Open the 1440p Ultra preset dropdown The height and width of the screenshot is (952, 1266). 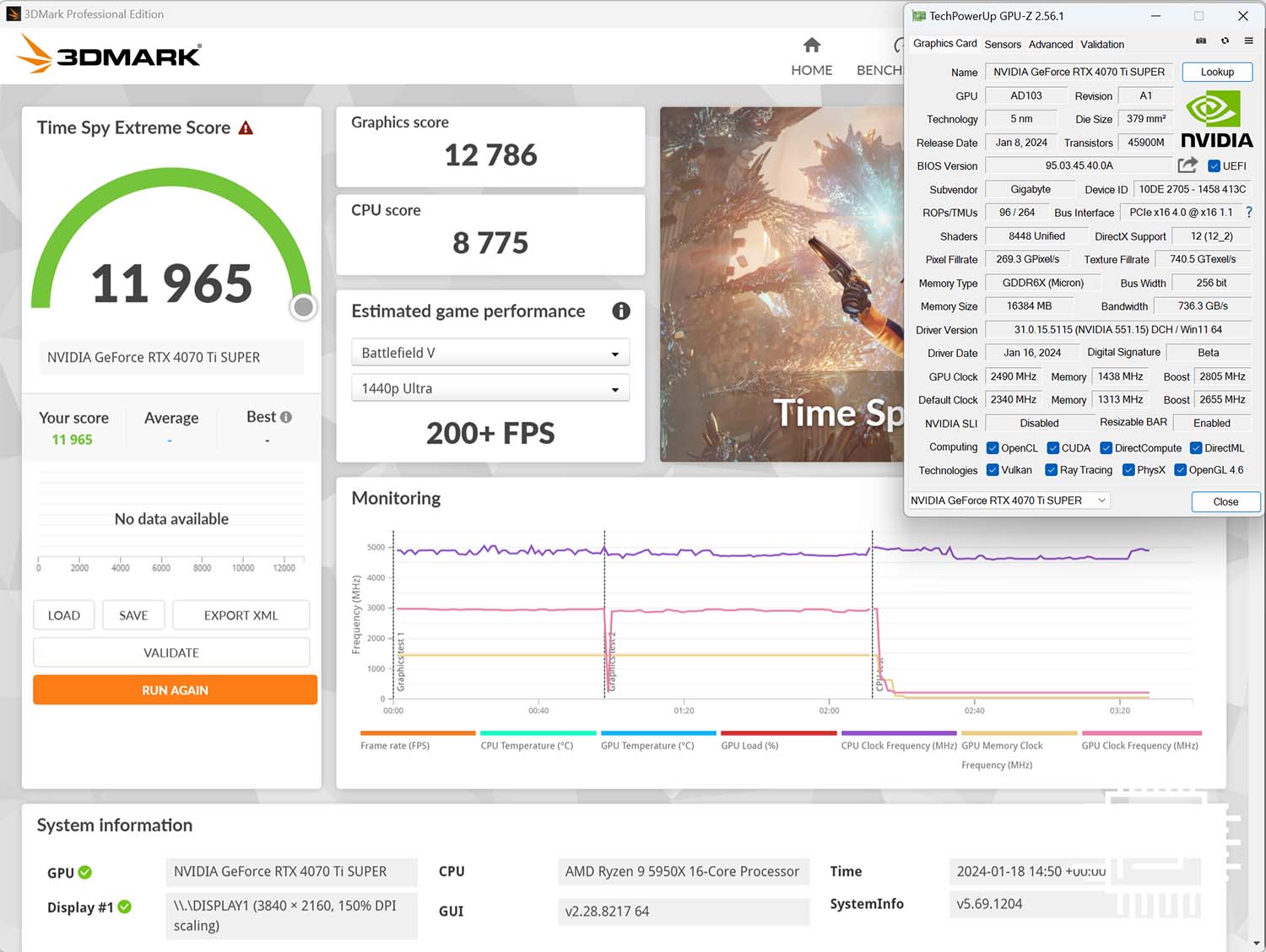click(x=490, y=388)
